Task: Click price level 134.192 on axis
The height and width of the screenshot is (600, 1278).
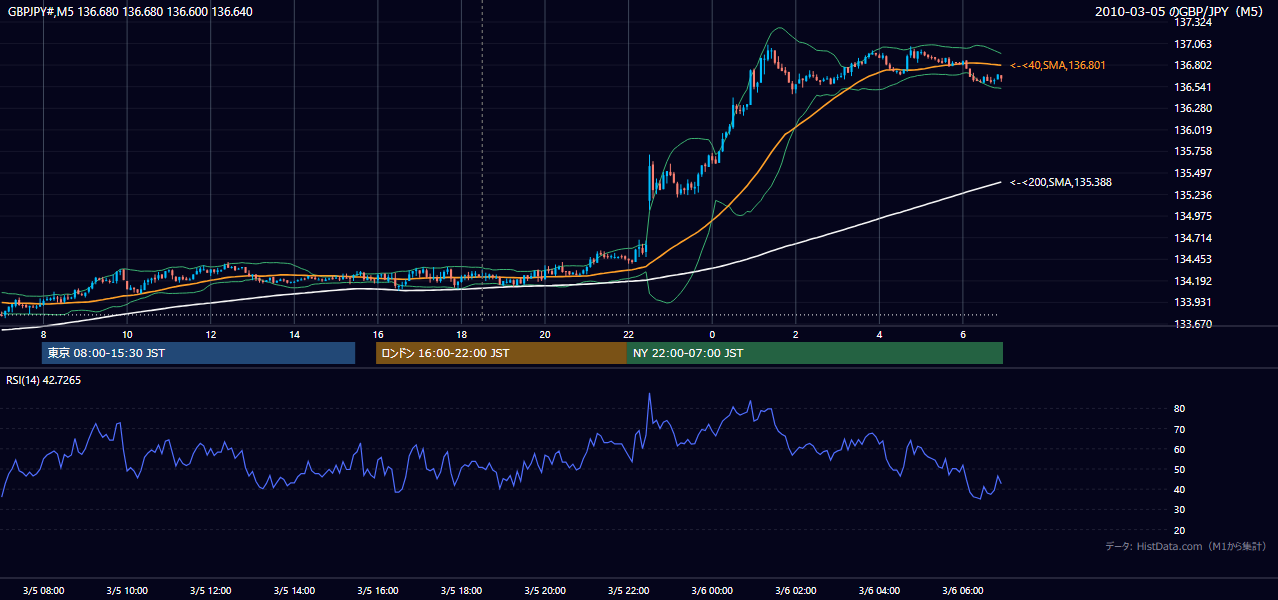Action: 1193,281
